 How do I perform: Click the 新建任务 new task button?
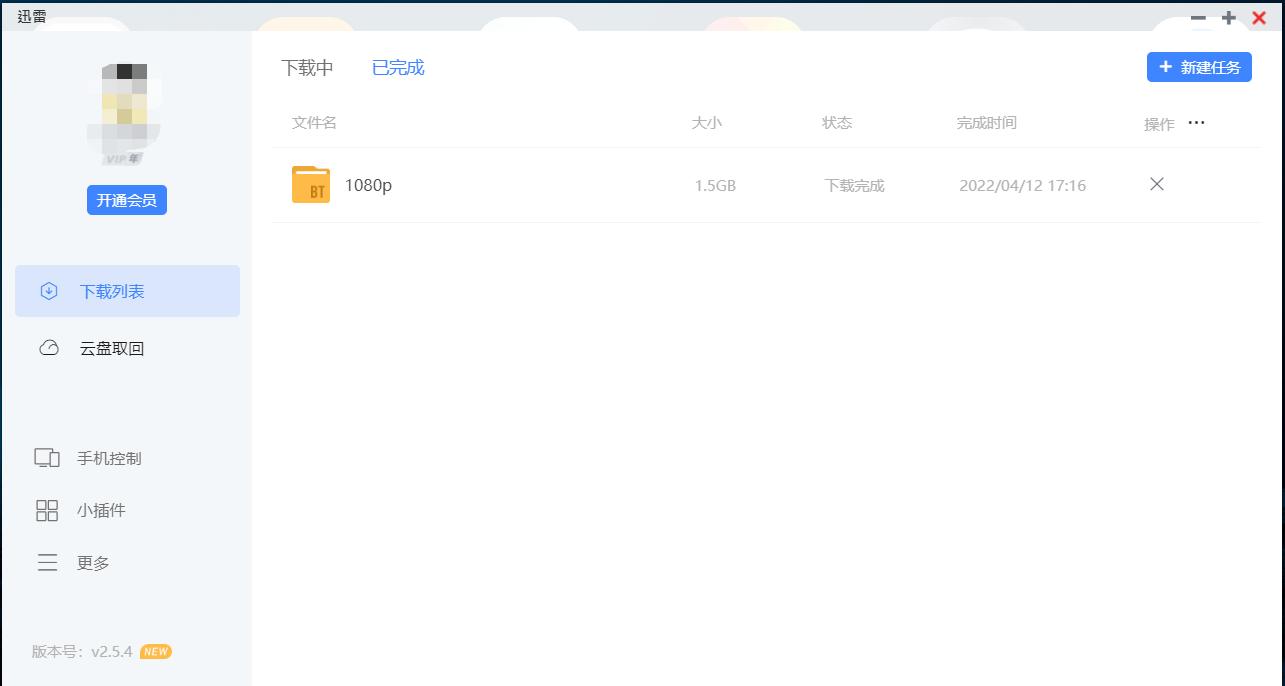(x=1199, y=67)
